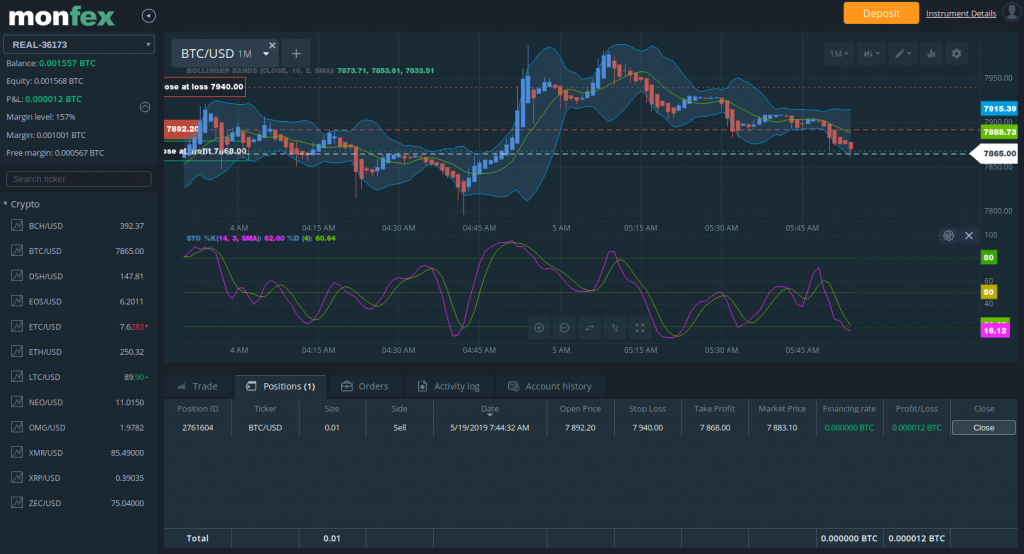This screenshot has height=554, width=1024.
Task: Remove the stochastic indicator panel
Action: point(968,235)
